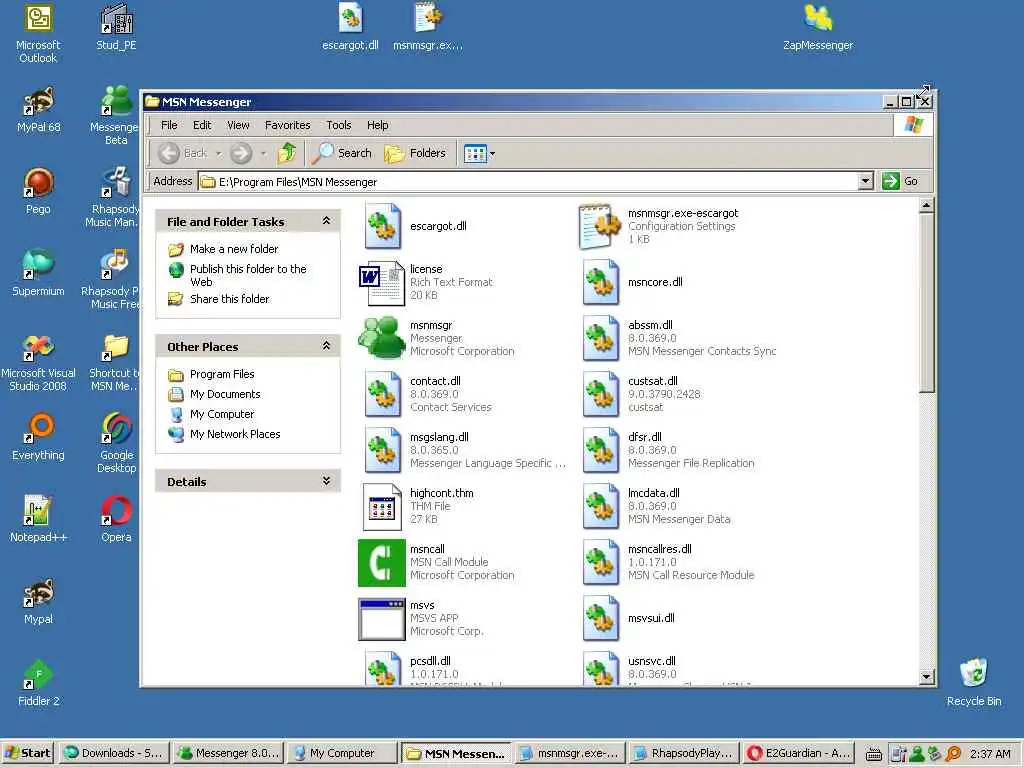Select the msncallres.dll file name
Image resolution: width=1024 pixels, height=768 pixels.
click(x=660, y=549)
